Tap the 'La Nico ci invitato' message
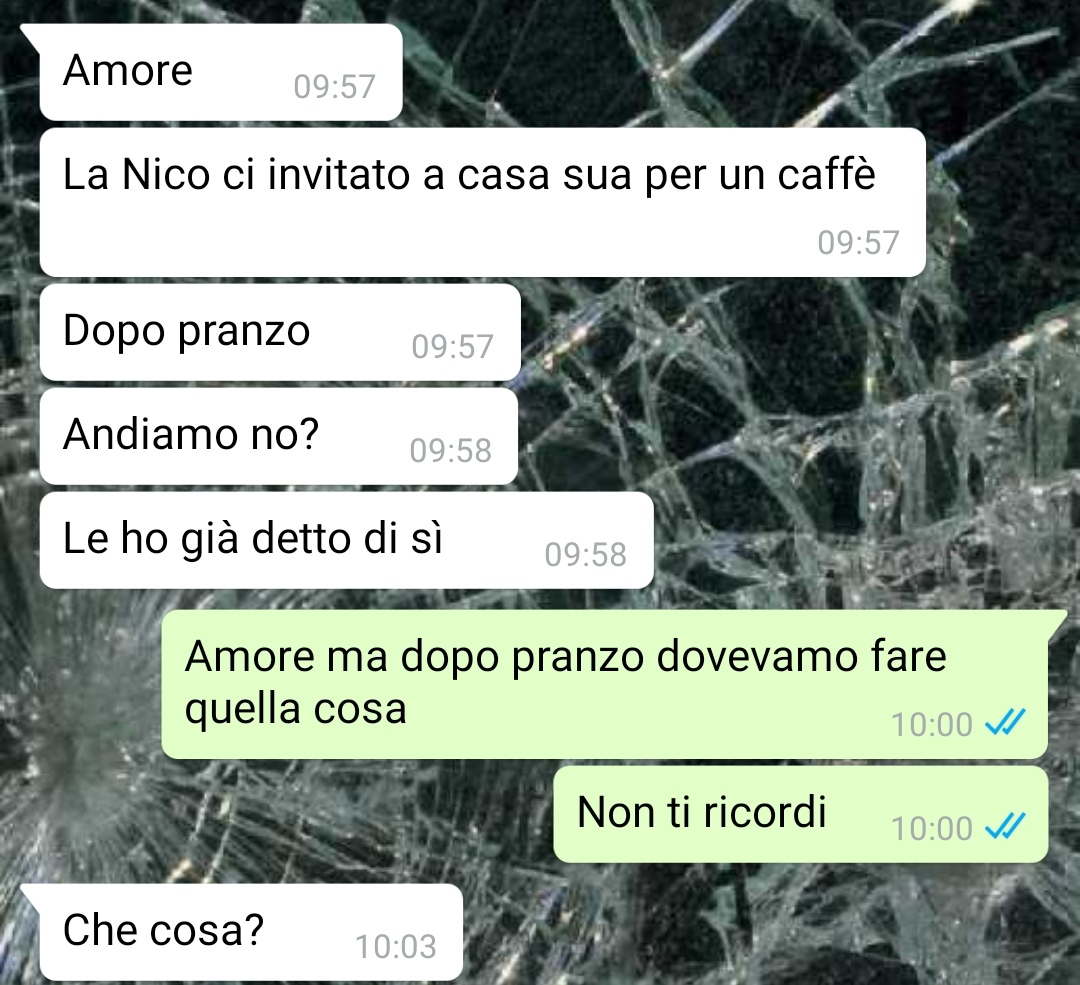Screen dimensions: 1080x985 tap(482, 203)
